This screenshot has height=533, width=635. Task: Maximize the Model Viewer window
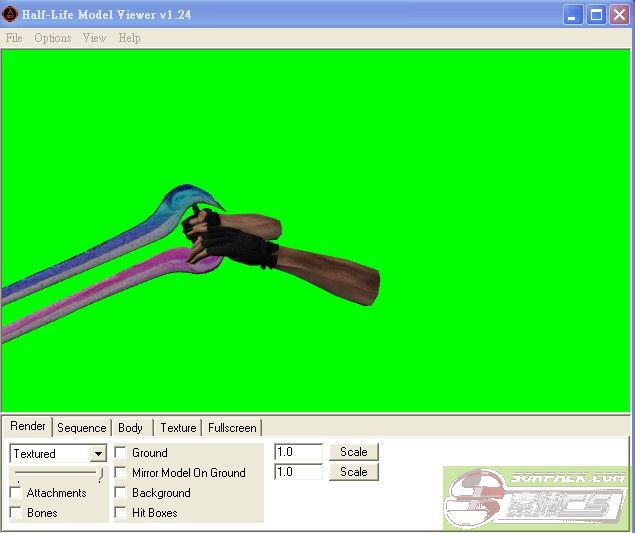(596, 15)
